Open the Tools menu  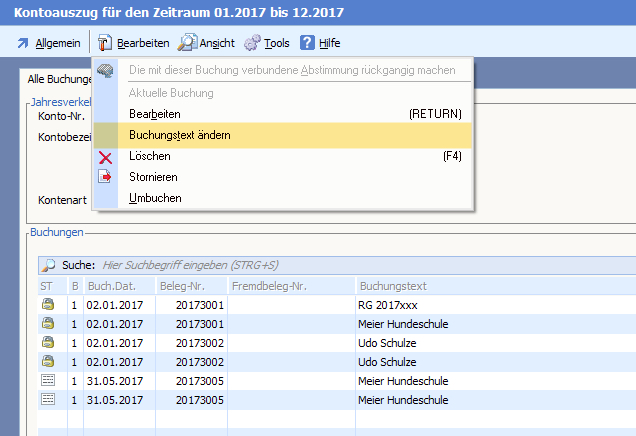(266, 43)
